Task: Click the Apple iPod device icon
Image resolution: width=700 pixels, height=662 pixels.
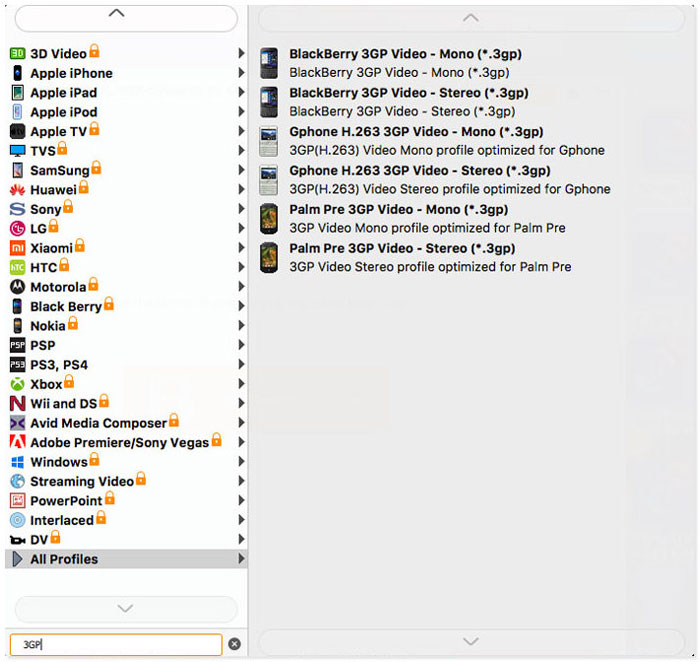Action: [17, 112]
